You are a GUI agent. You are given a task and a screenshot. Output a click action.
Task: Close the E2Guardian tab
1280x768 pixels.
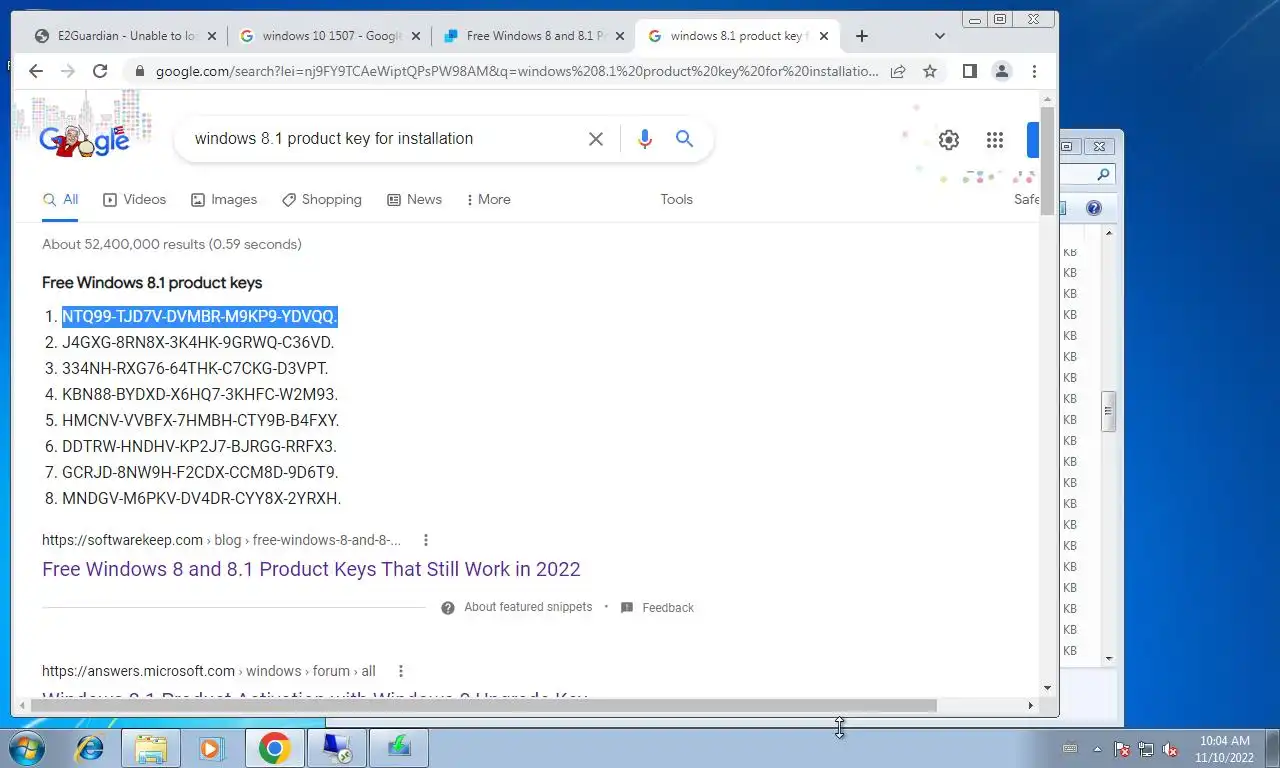click(211, 36)
